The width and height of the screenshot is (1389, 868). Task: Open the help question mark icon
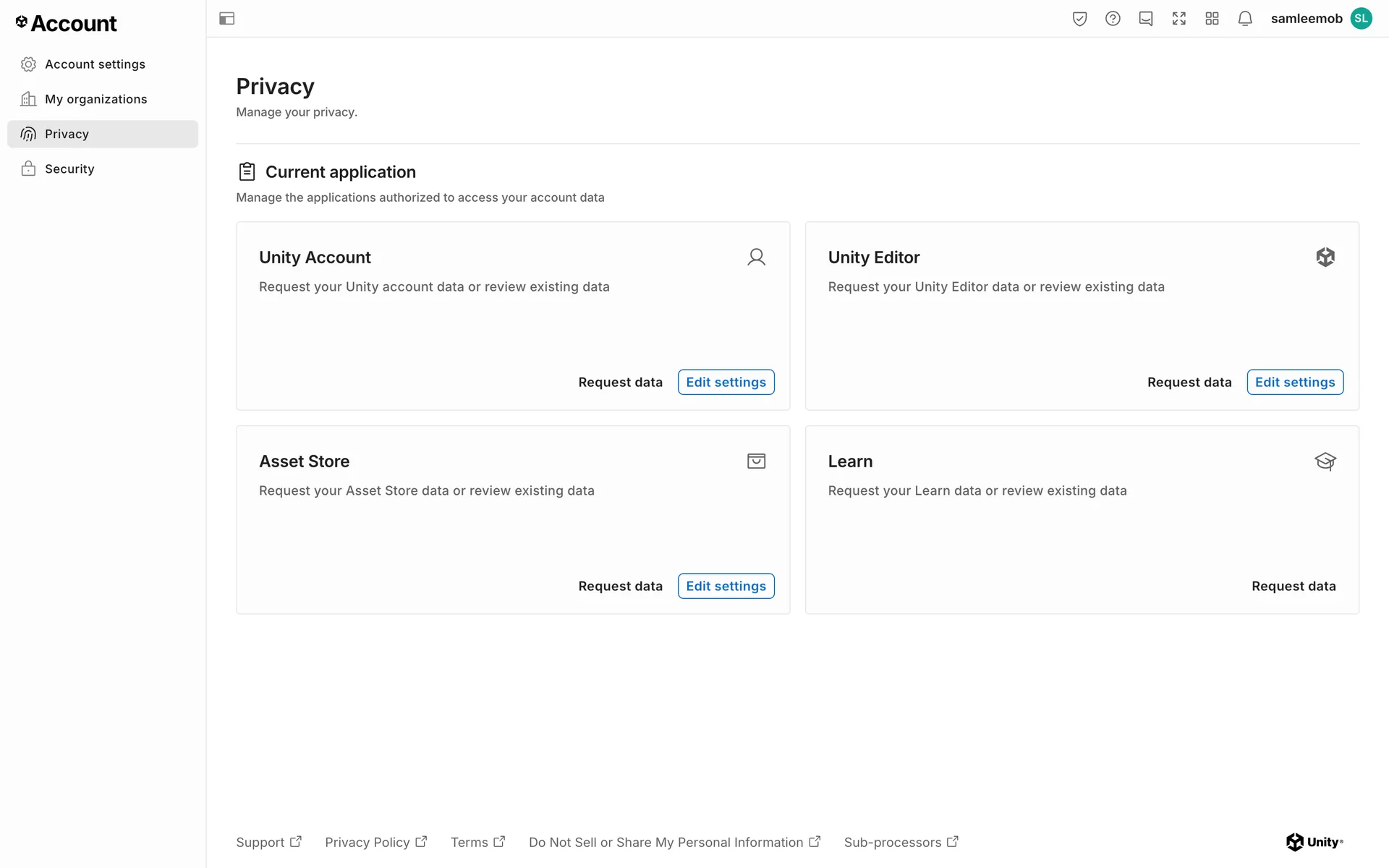(1113, 19)
